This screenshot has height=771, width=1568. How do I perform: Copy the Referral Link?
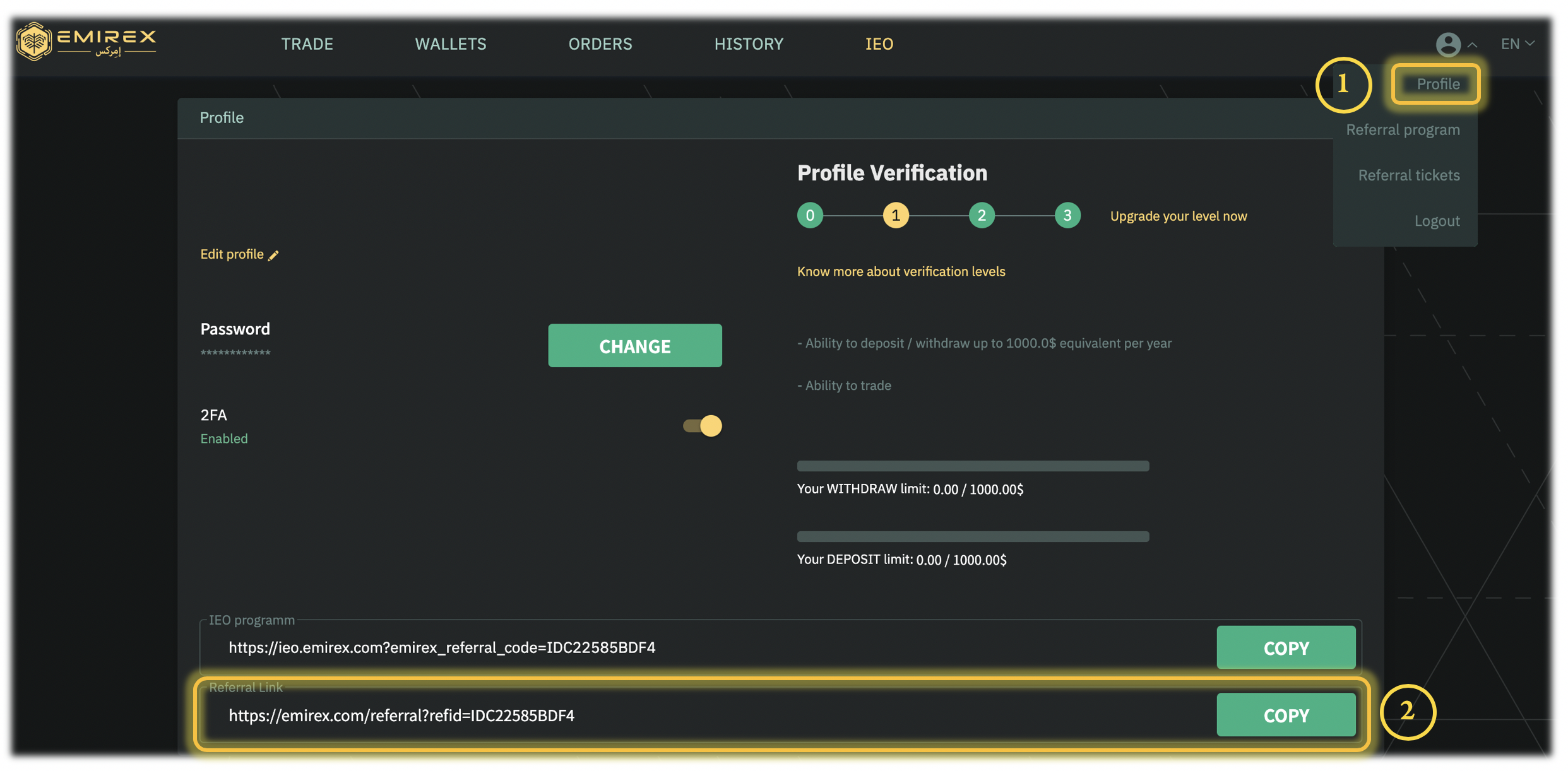point(1286,715)
